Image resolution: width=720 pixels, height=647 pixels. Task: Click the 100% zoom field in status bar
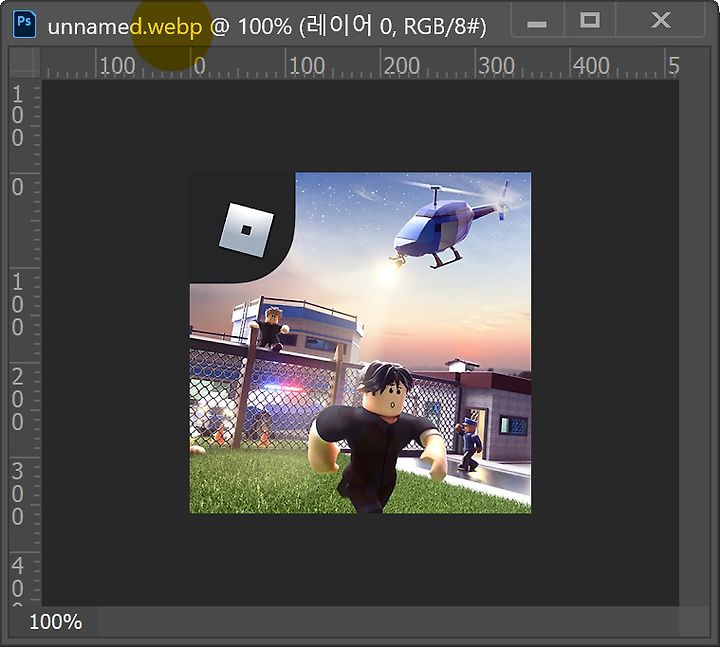tap(56, 622)
